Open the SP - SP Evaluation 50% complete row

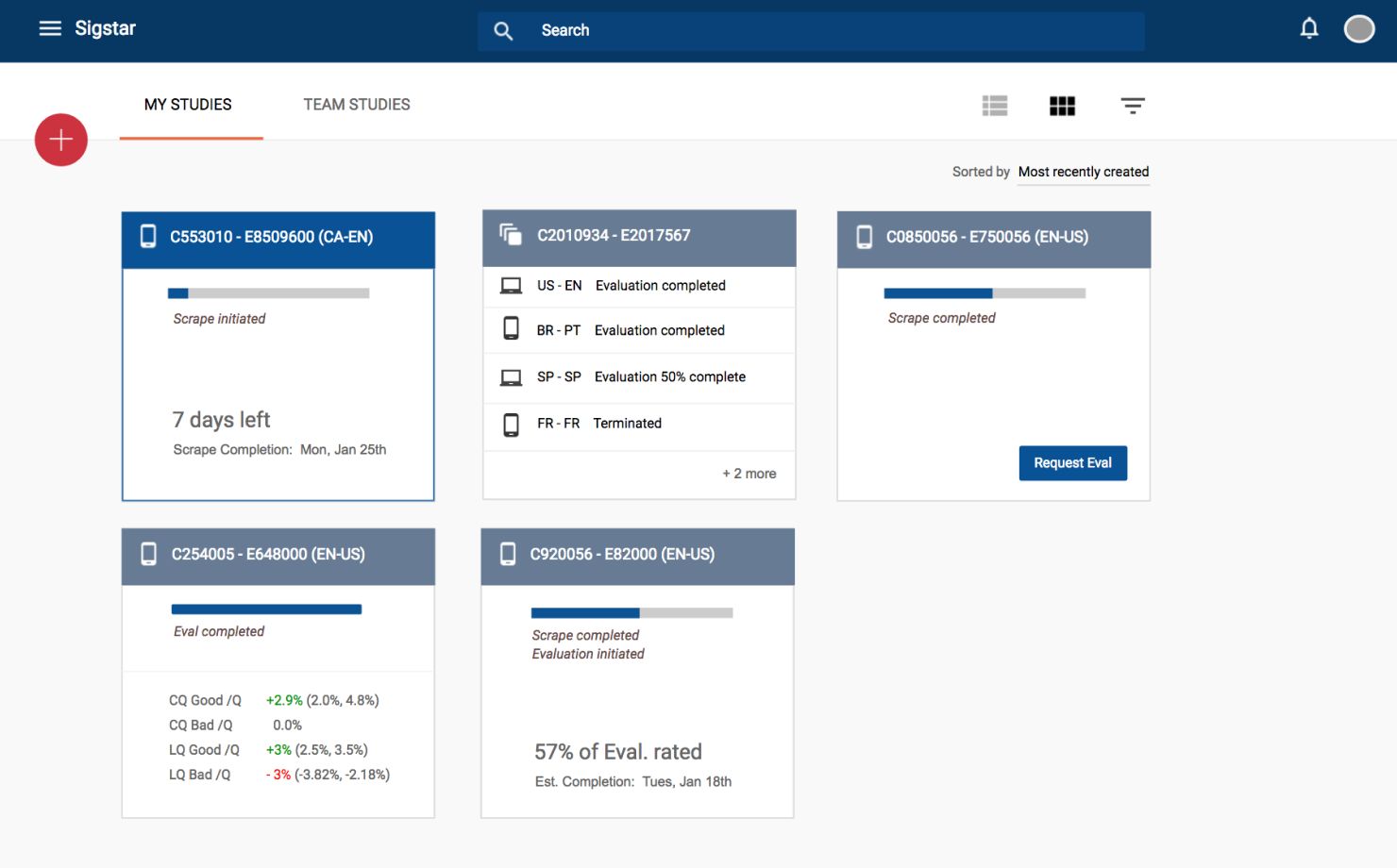point(639,377)
